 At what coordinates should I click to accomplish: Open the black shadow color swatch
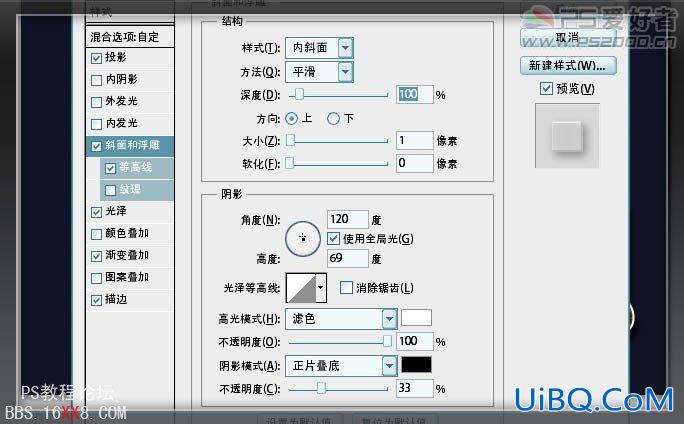tap(416, 365)
